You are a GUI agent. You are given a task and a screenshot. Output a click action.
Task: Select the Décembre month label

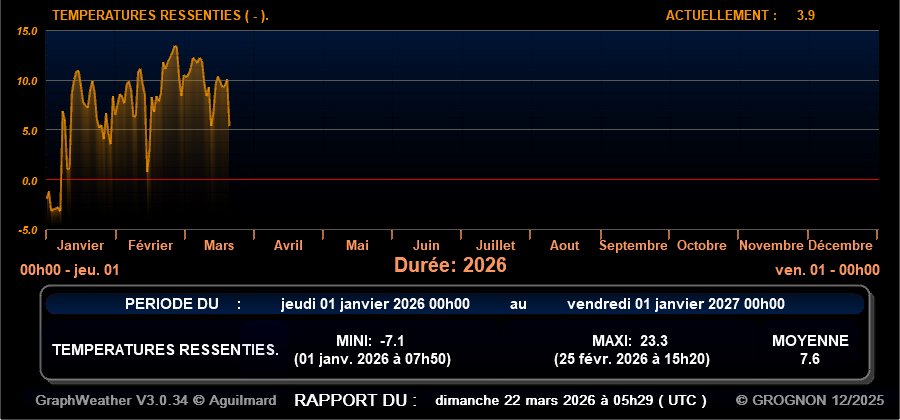[x=841, y=245]
